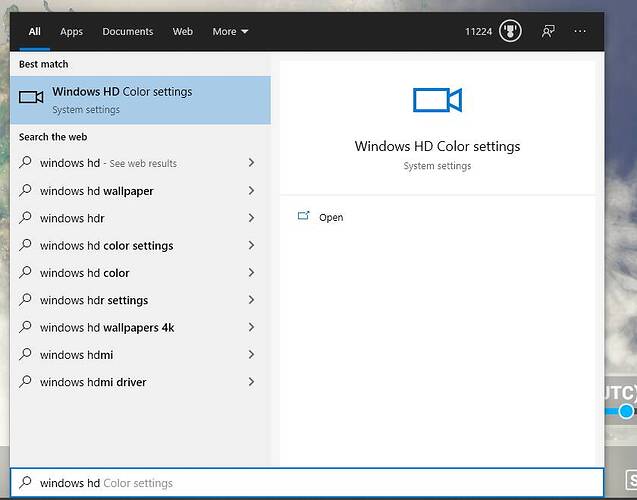Open the feedback person icon
This screenshot has width=637, height=500.
(x=548, y=31)
